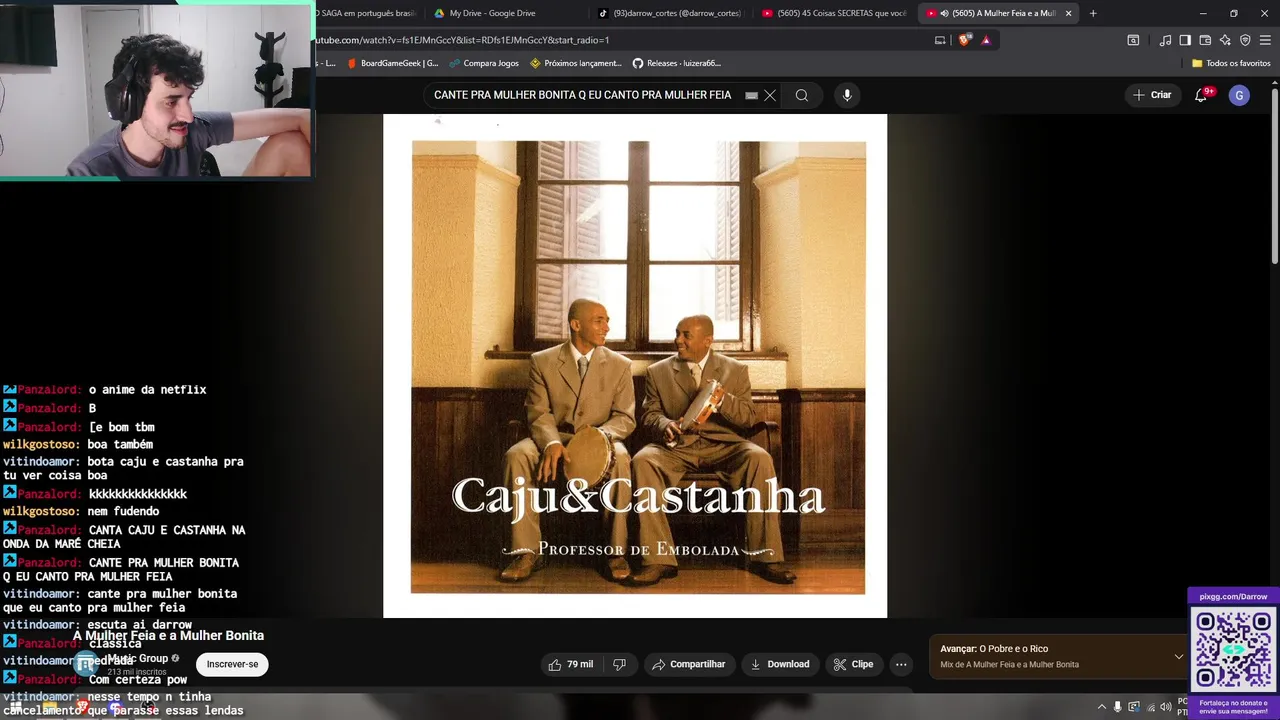Open the account avatar G menu

coord(1239,95)
